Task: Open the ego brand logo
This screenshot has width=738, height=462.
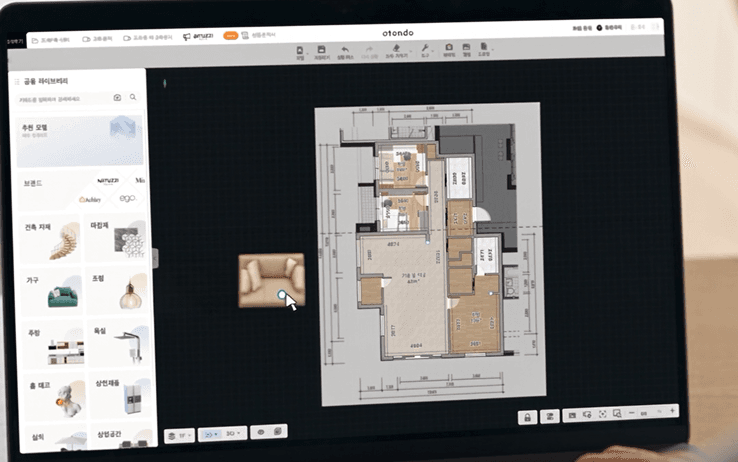Action: point(128,199)
